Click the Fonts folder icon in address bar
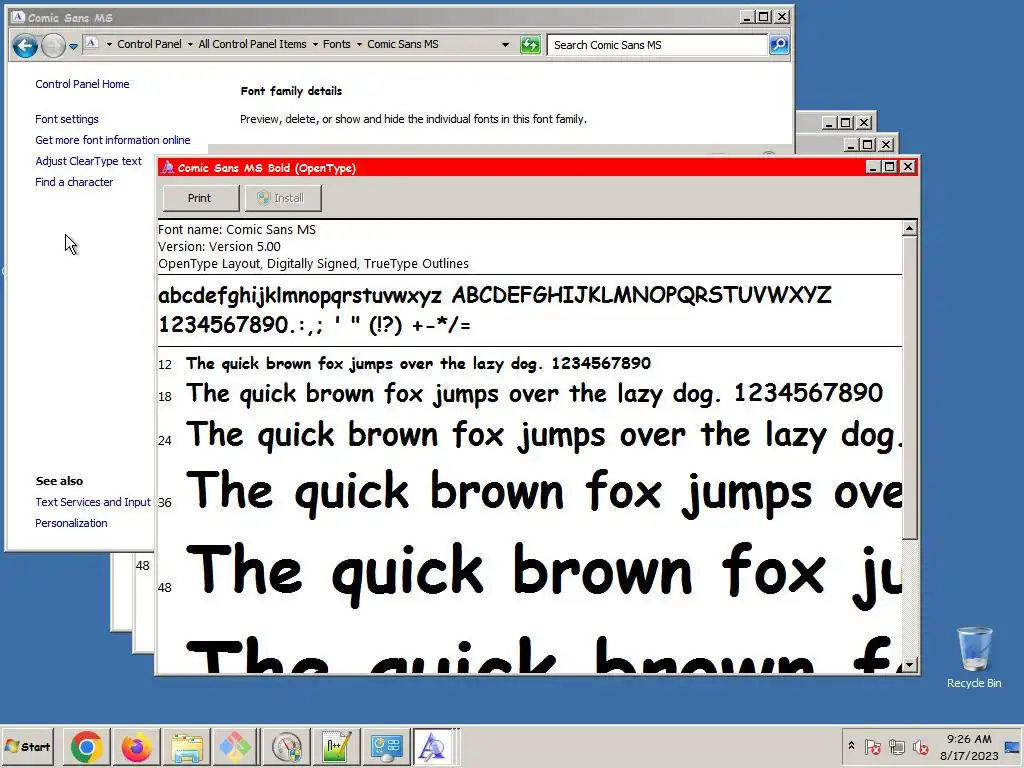The height and width of the screenshot is (768, 1024). [92, 44]
